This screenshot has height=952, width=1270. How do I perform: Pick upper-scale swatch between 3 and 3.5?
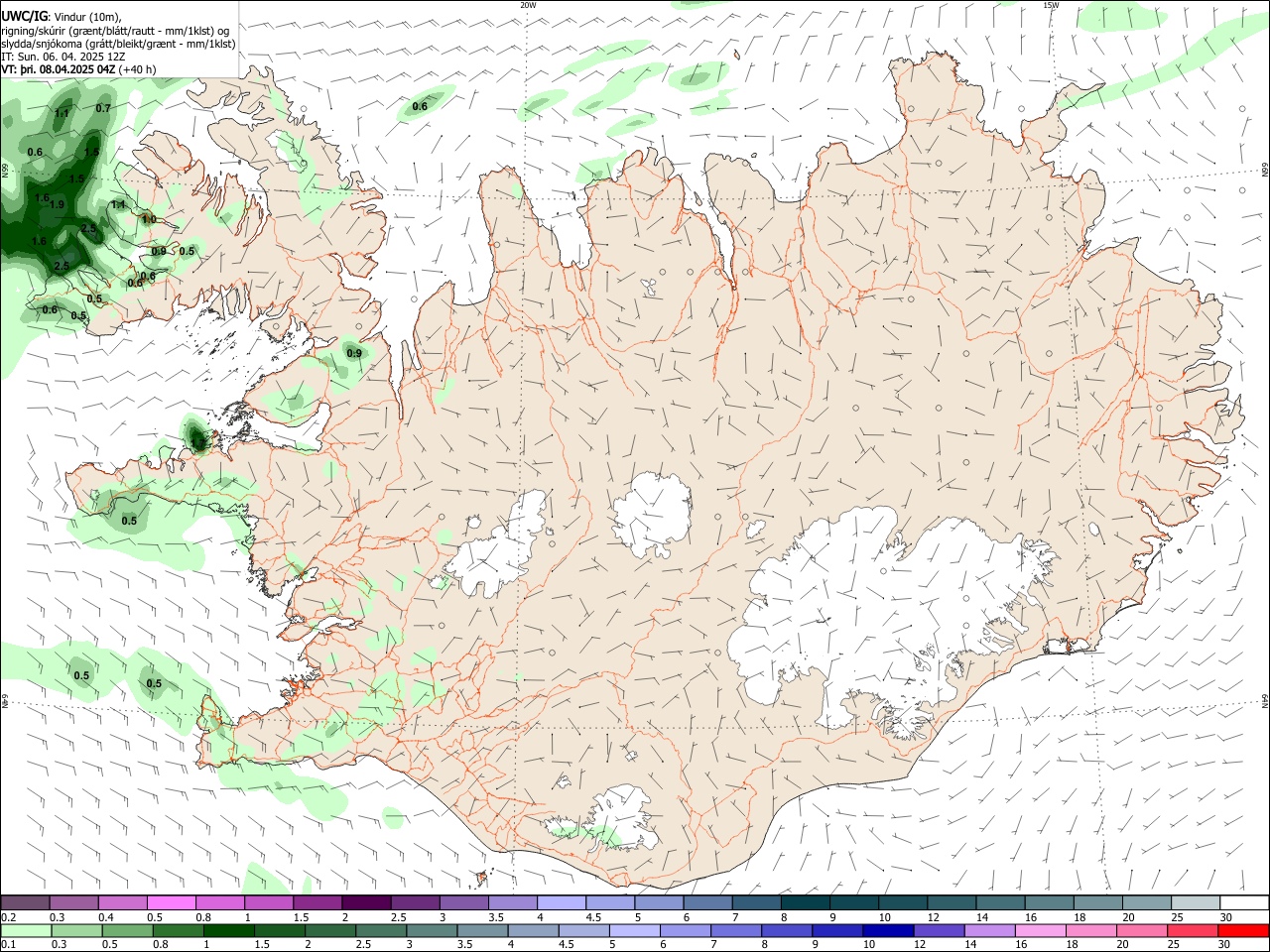click(463, 902)
